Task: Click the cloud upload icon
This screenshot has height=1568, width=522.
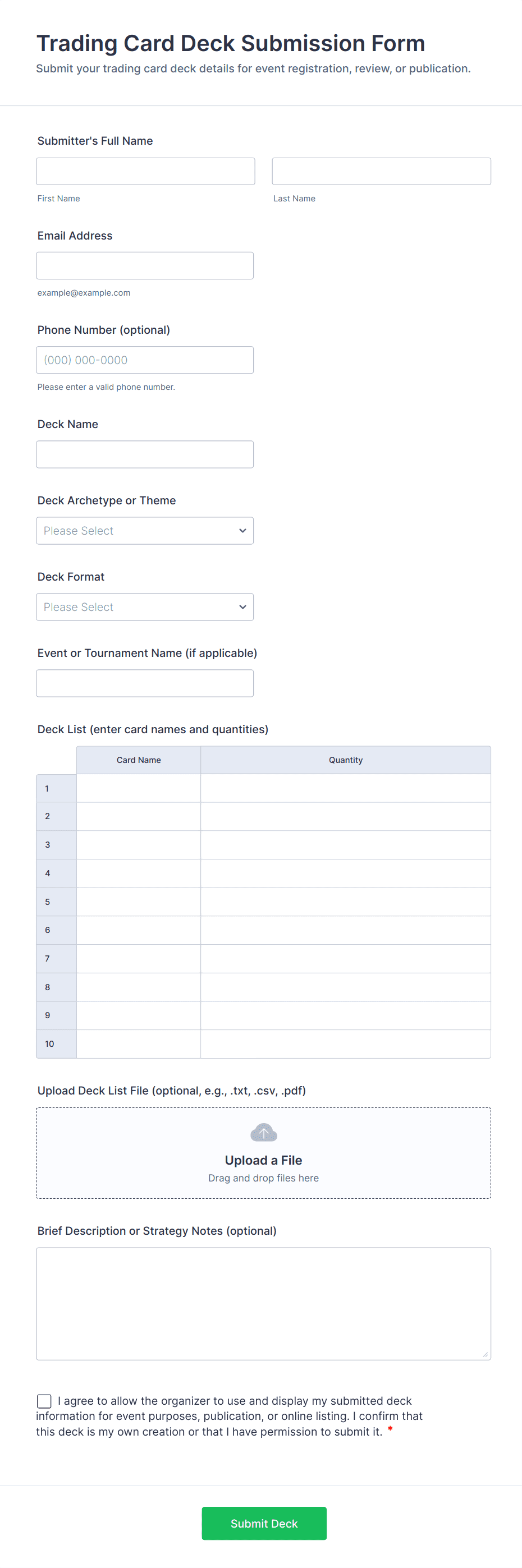Action: tap(263, 1133)
